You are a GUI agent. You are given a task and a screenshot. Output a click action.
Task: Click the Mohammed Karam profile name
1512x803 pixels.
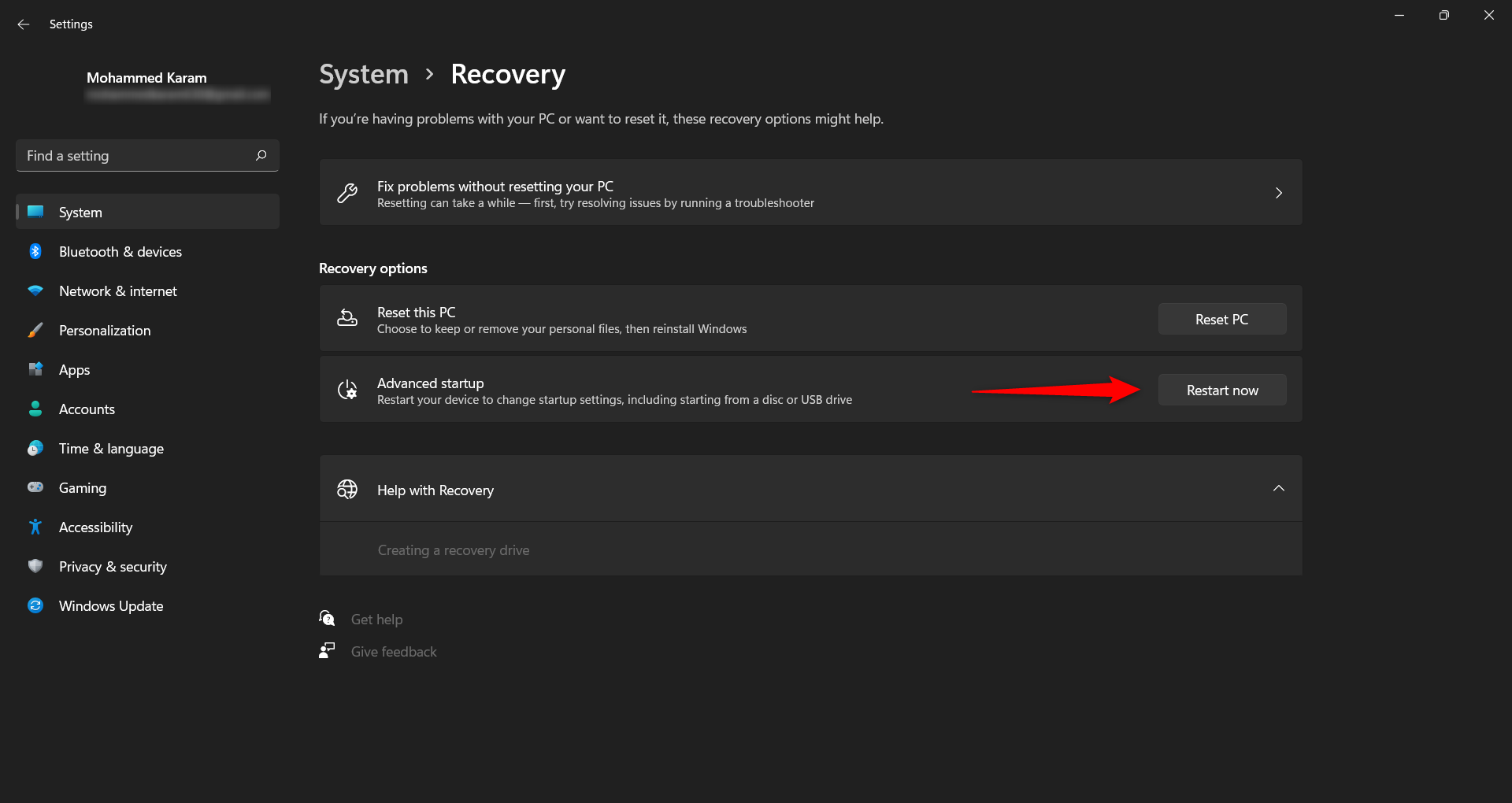[146, 78]
